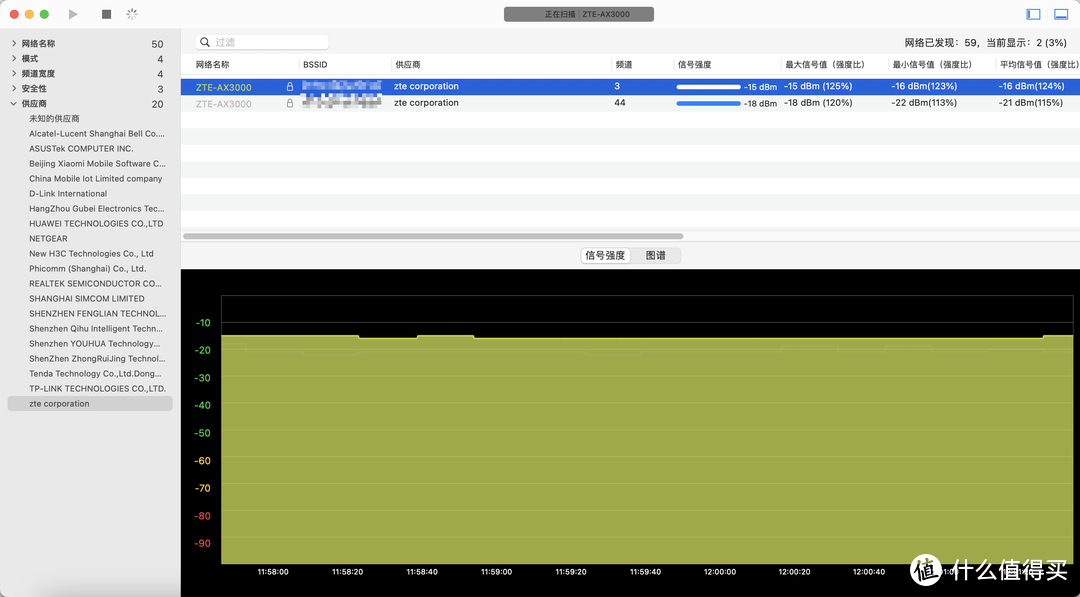
Task: Collapse the 供应商 vendor list
Action: pyautogui.click(x=13, y=104)
